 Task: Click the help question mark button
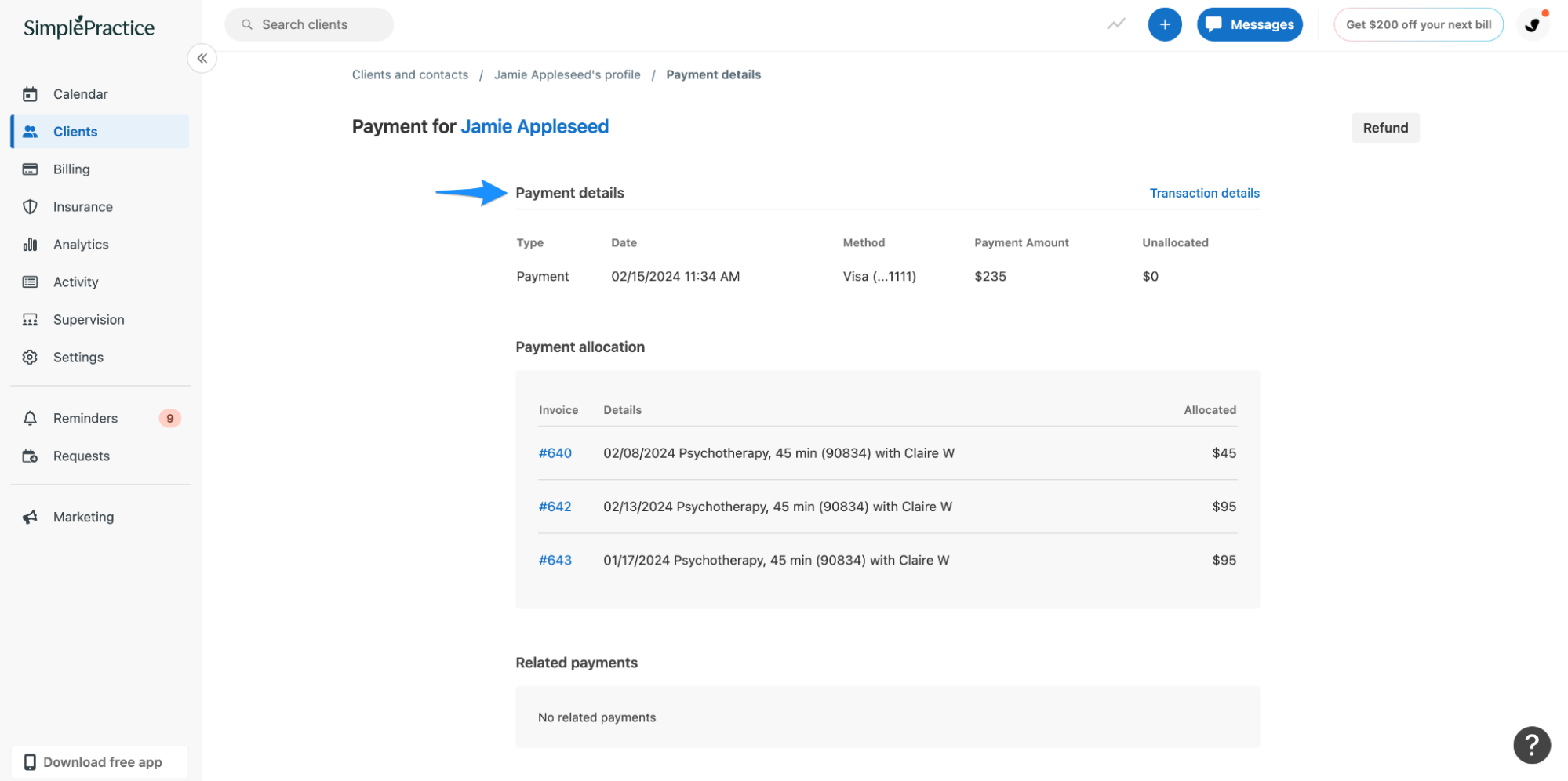[x=1532, y=745]
